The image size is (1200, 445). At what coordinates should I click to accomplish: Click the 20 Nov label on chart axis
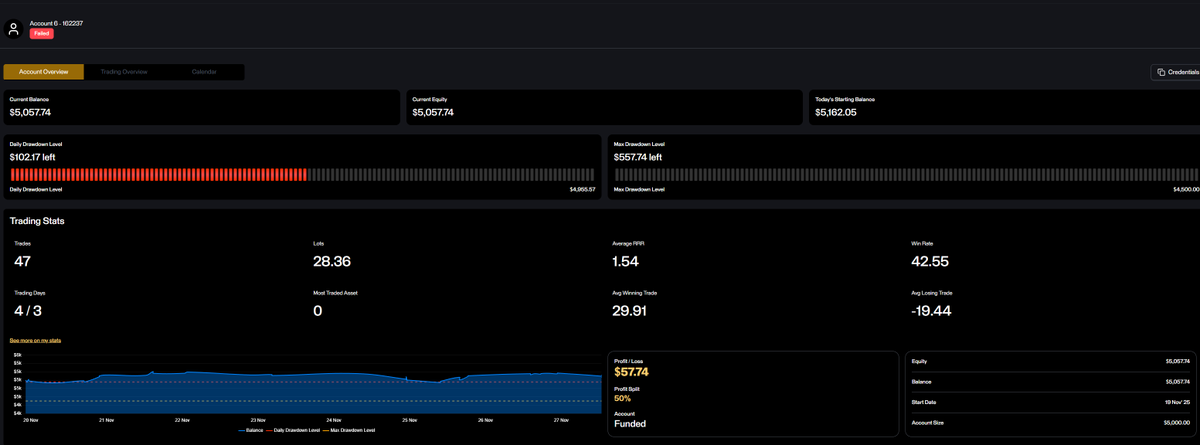[31, 420]
